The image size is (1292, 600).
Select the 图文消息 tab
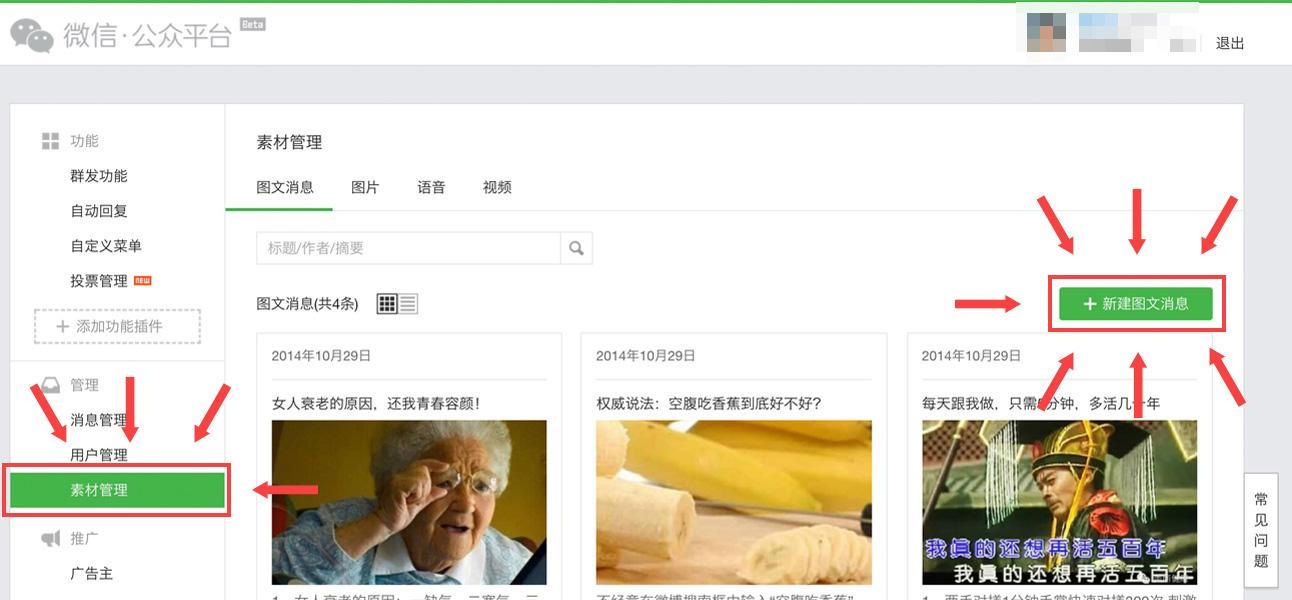tap(285, 187)
